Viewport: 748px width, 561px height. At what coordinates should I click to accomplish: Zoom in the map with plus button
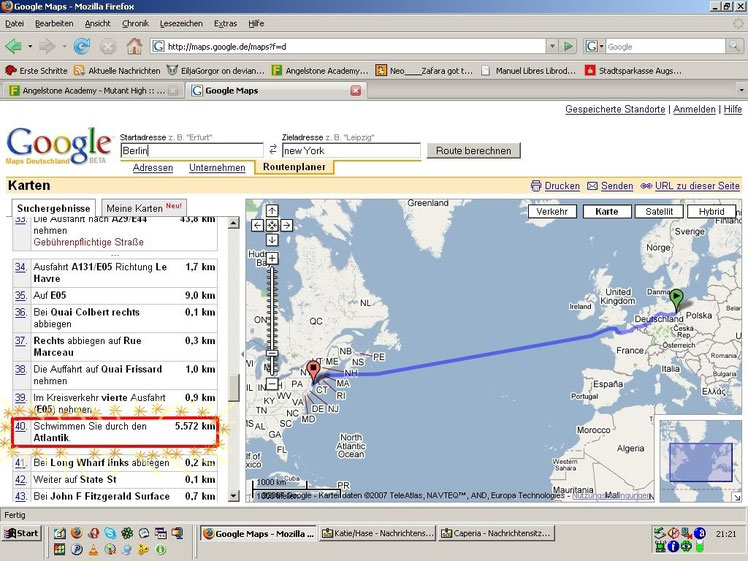272,259
